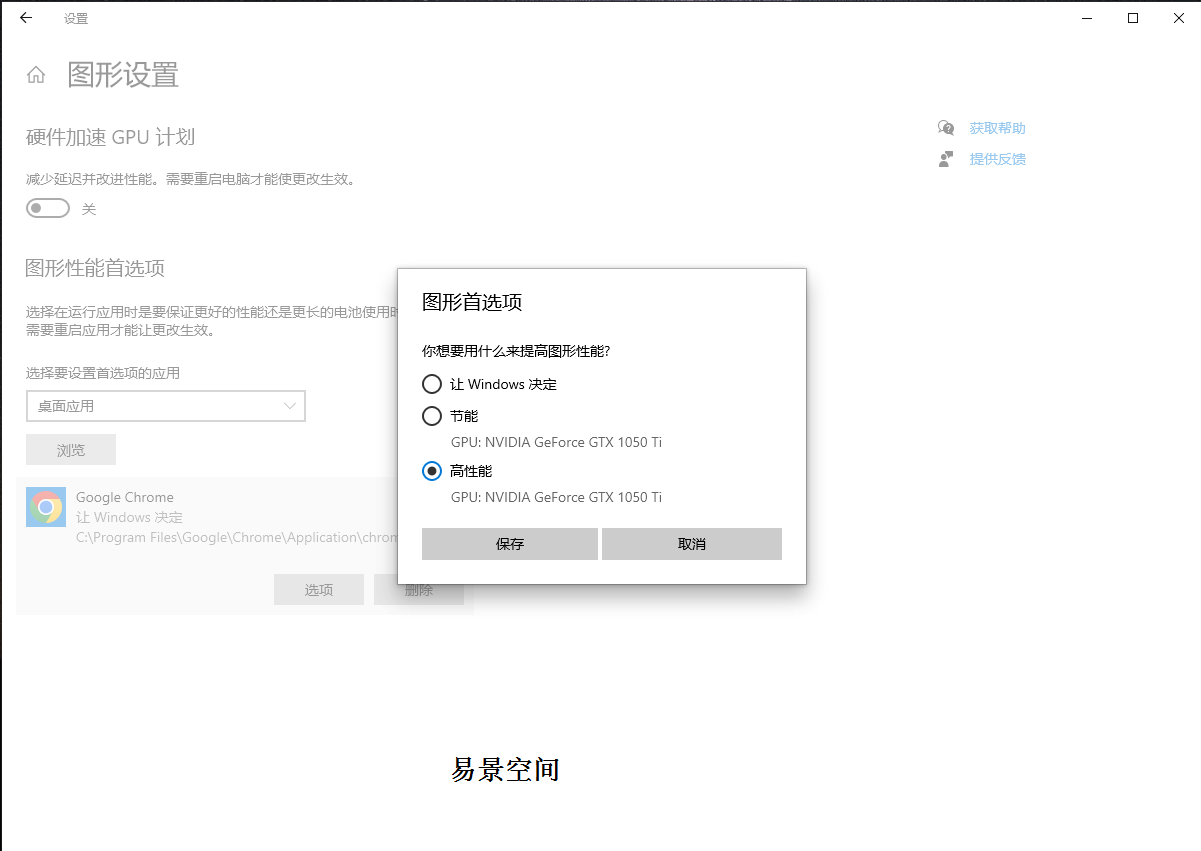Open the 桌面应用 app type dropdown

click(x=166, y=406)
